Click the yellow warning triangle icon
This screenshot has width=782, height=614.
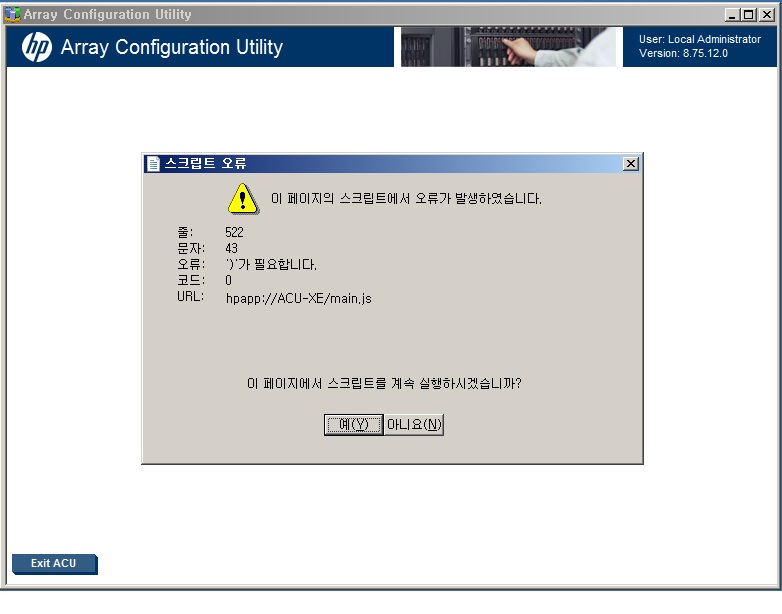click(x=243, y=199)
